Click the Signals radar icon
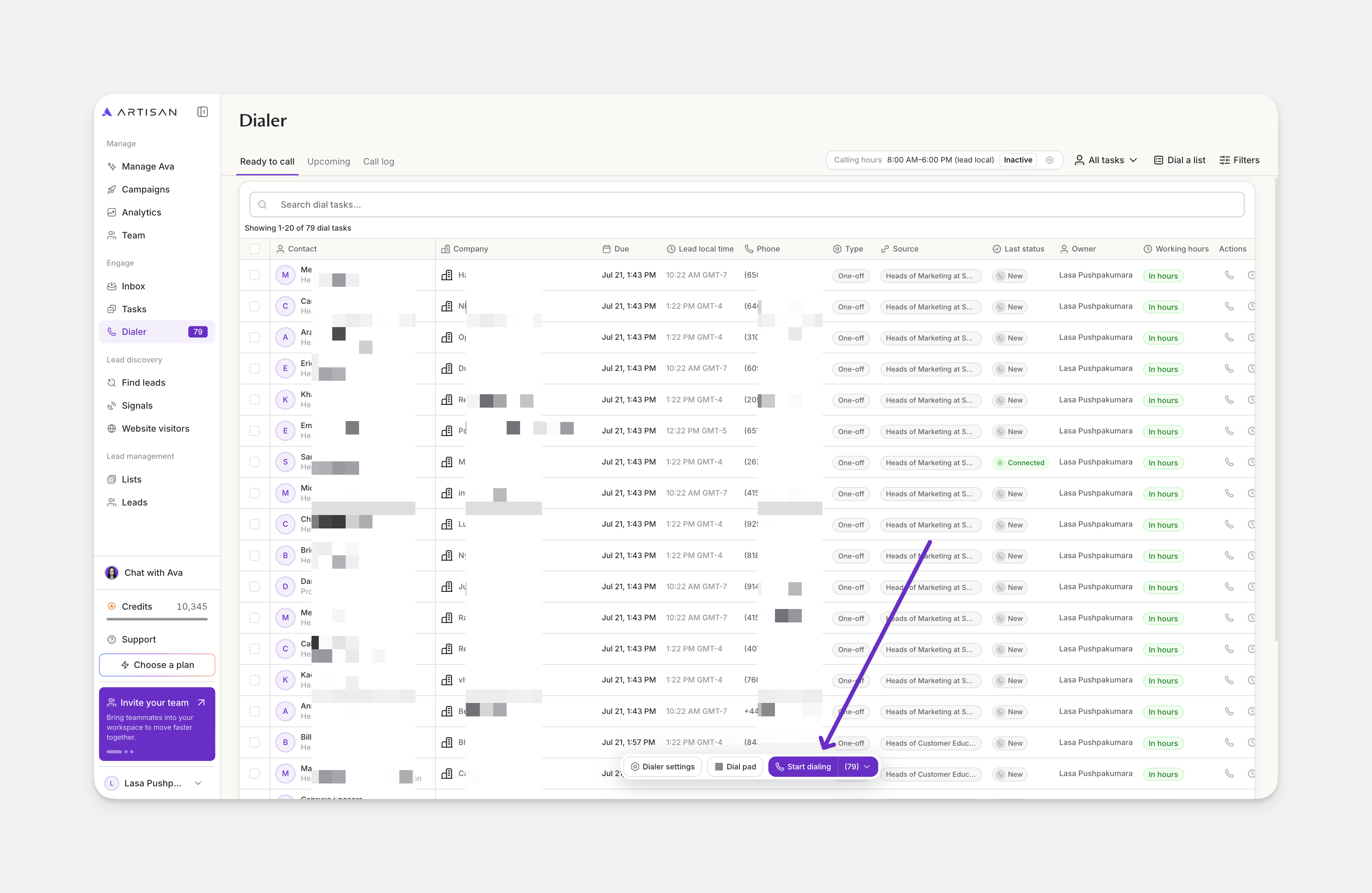Viewport: 1372px width, 893px height. [x=112, y=406]
